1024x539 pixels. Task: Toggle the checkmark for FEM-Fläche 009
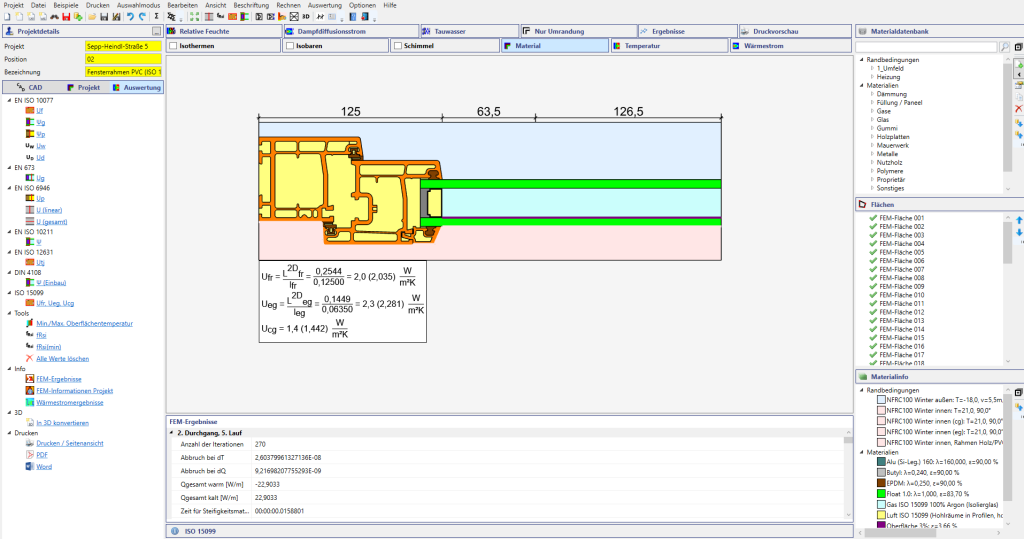click(873, 286)
